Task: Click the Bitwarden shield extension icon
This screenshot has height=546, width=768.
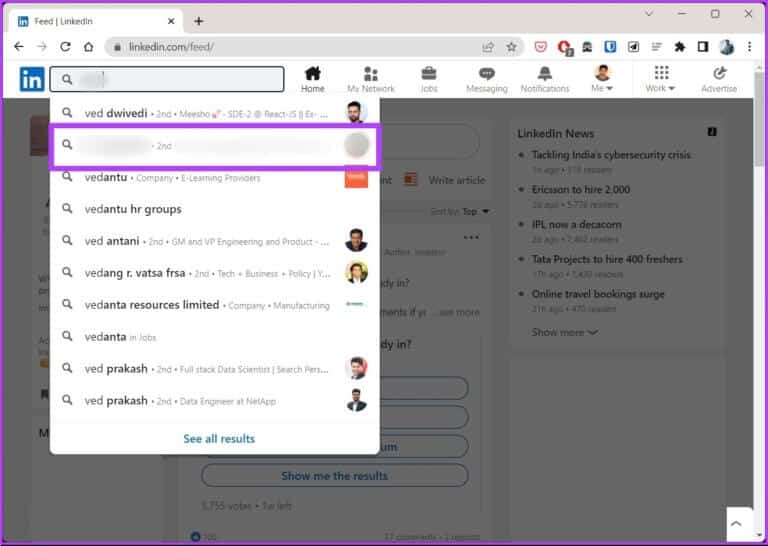Action: pos(610,47)
